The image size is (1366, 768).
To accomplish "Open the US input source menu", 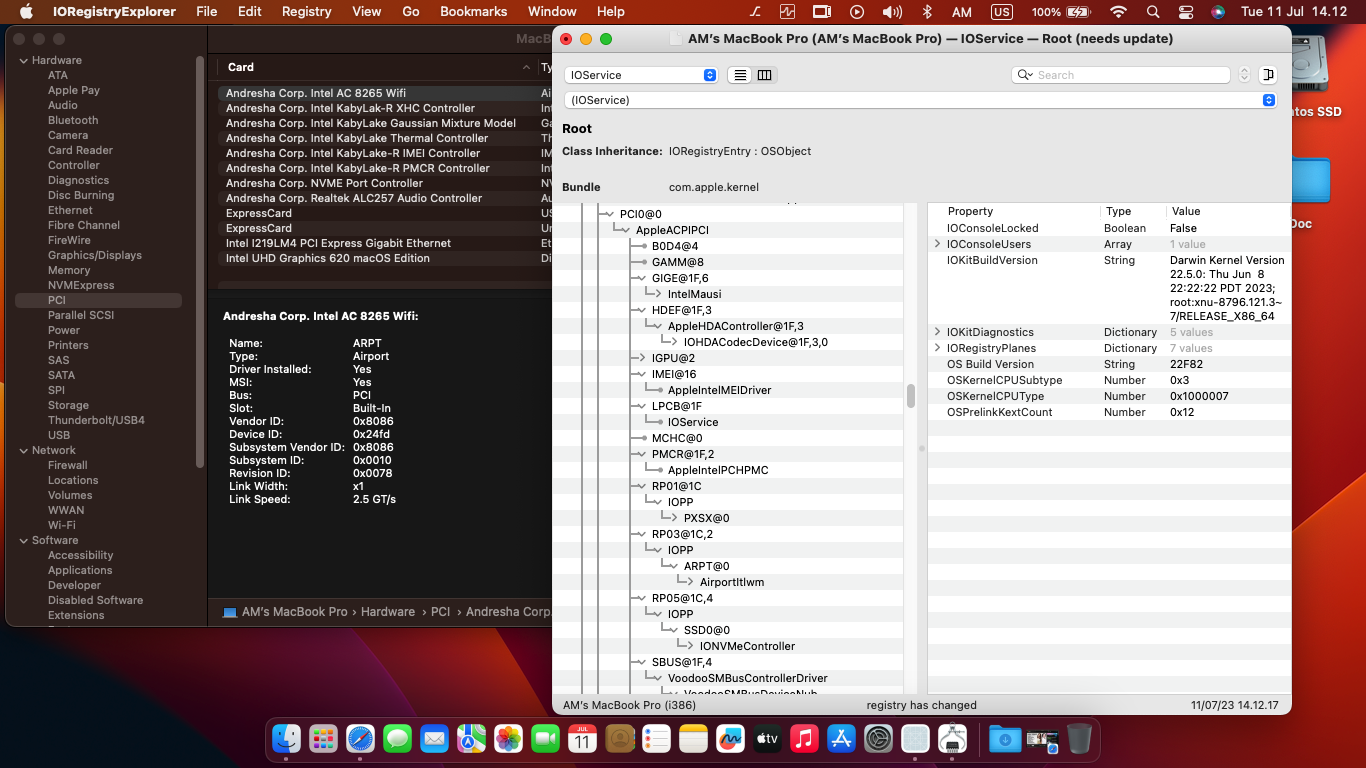I will (x=1001, y=12).
